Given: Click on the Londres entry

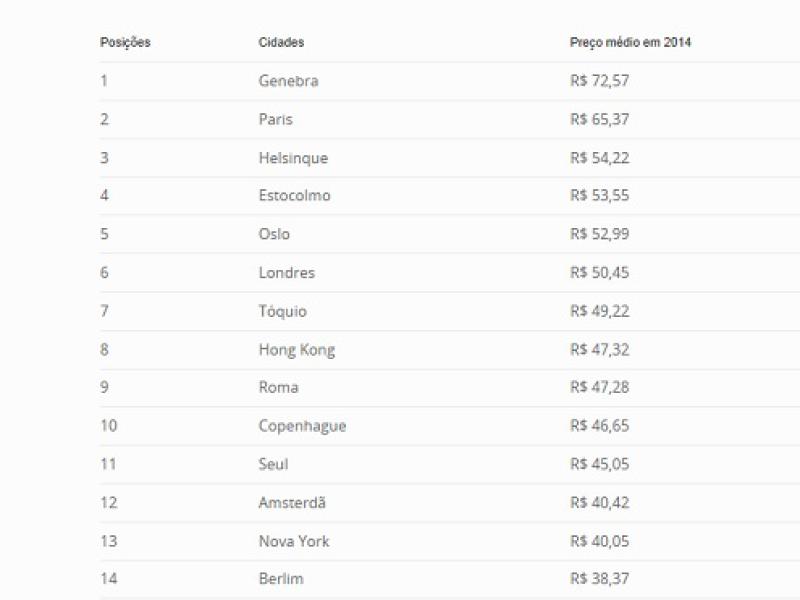Looking at the screenshot, I should 286,273.
